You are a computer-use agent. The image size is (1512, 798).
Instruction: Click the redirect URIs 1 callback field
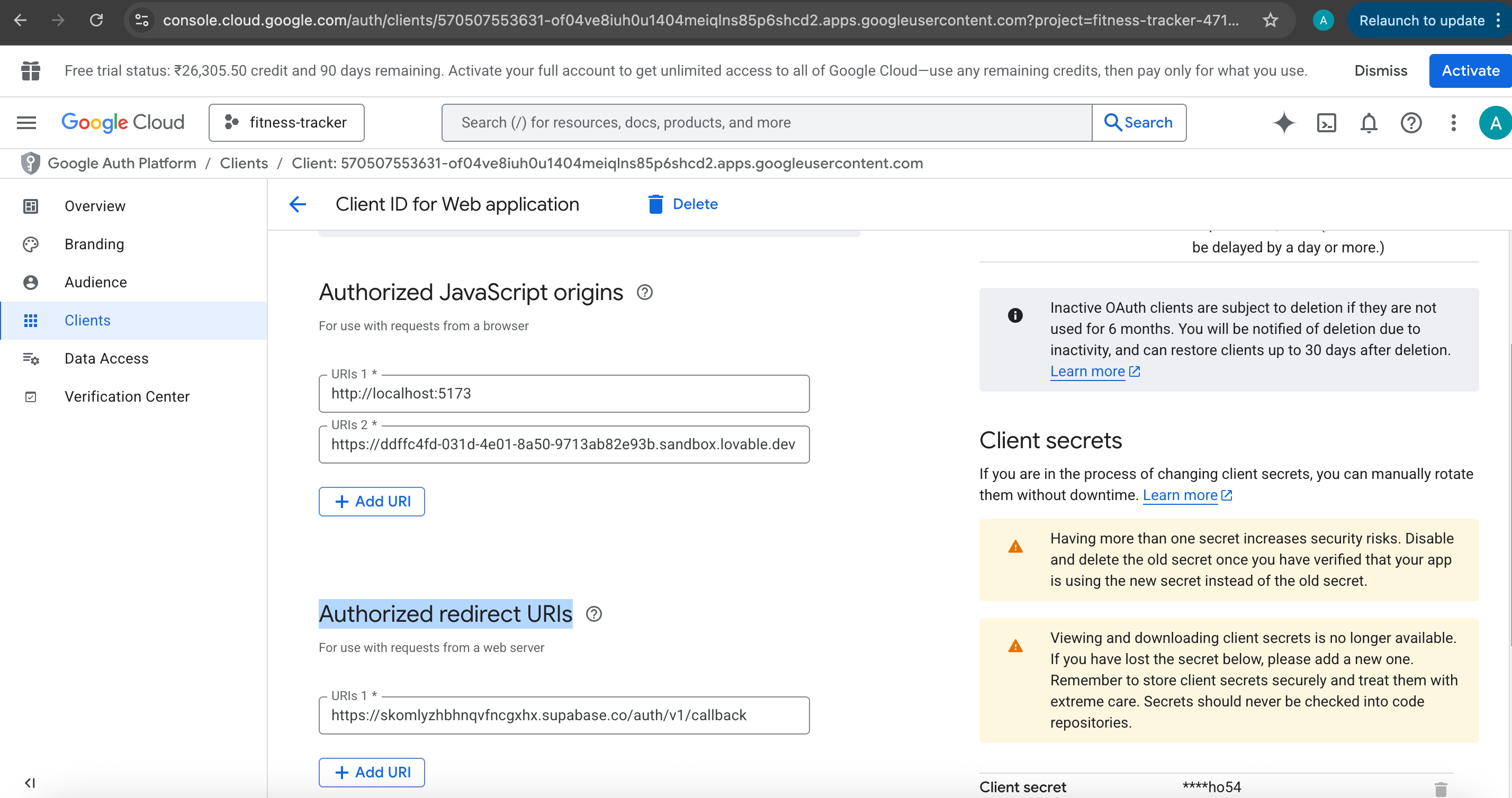coord(563,715)
